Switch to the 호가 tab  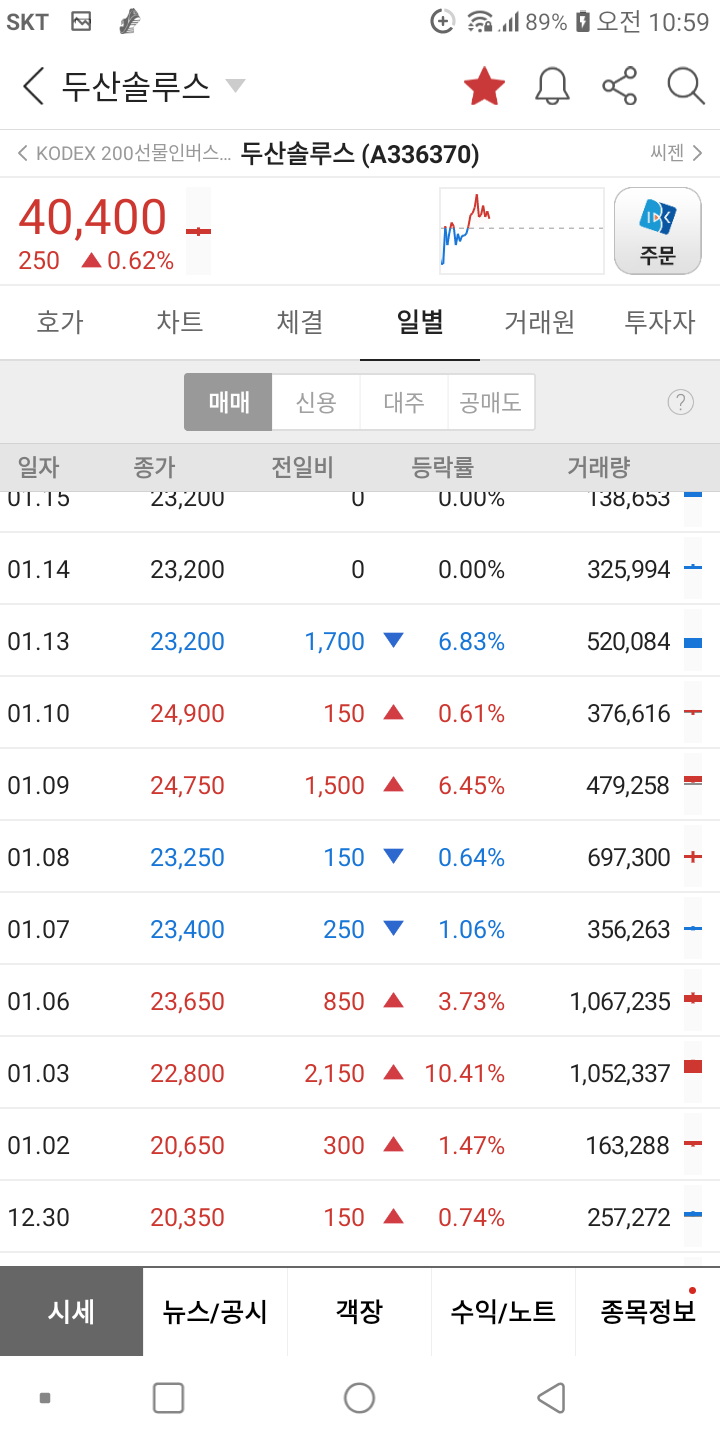click(x=60, y=322)
